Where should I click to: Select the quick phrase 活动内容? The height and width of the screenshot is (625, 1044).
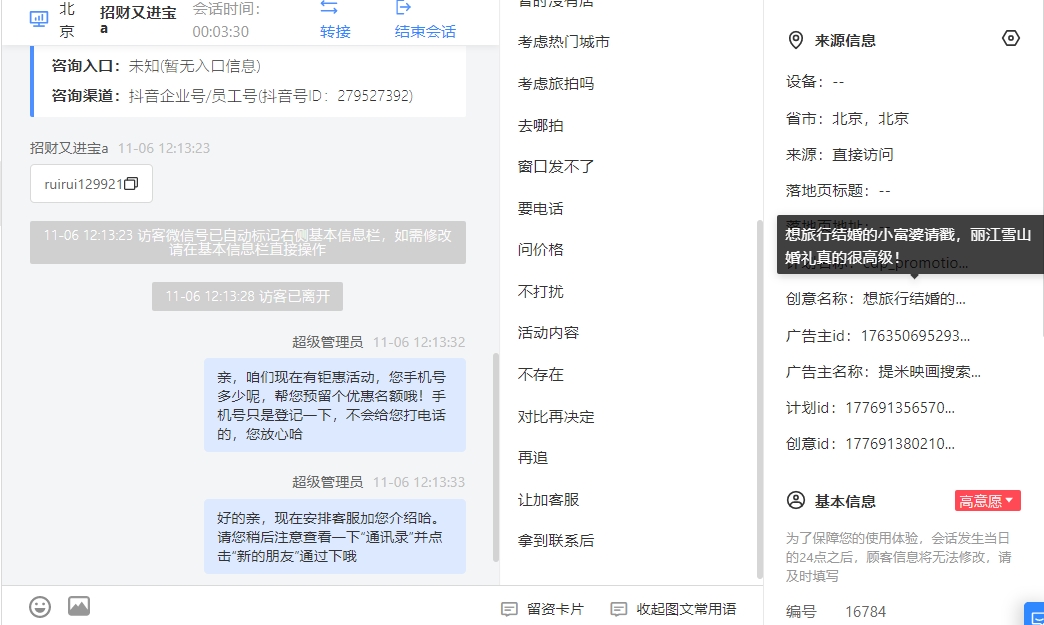(549, 333)
